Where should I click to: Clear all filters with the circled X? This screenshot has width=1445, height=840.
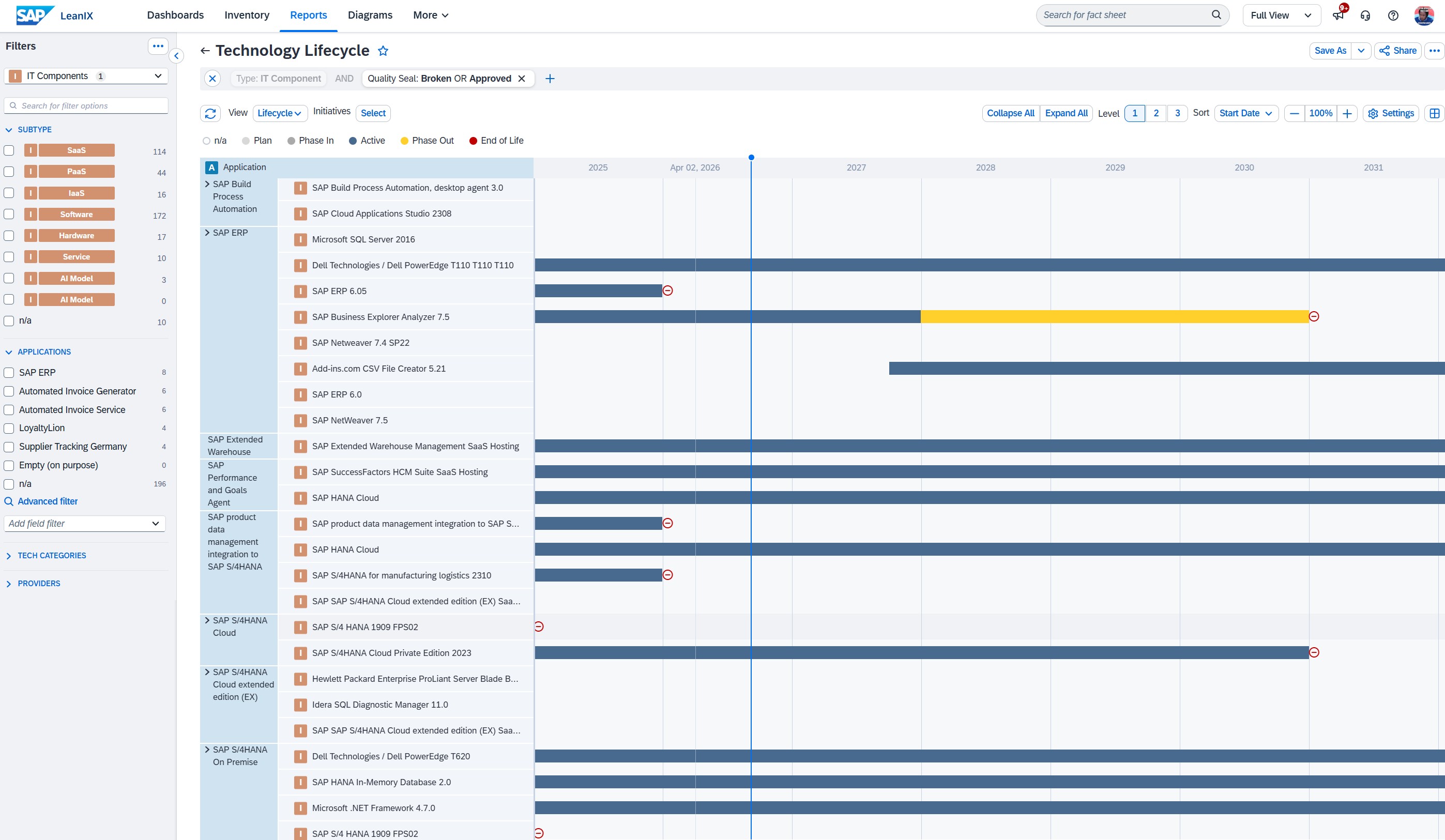click(x=212, y=79)
